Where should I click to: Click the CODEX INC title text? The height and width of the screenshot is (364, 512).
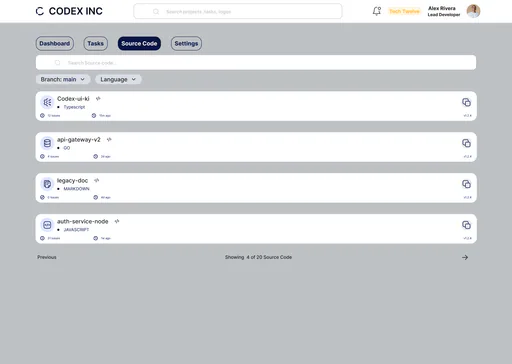point(76,11)
